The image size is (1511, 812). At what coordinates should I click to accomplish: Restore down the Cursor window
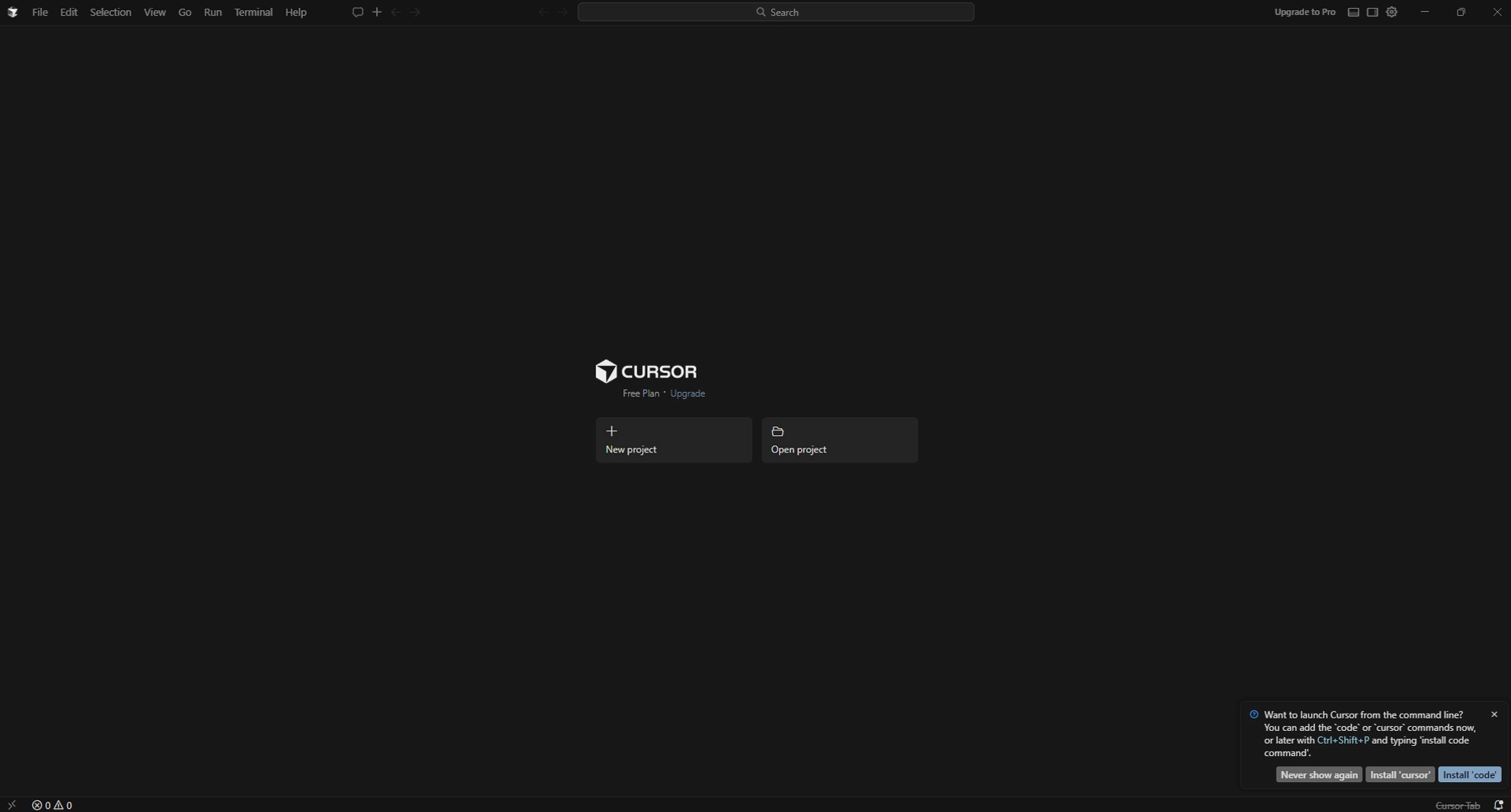click(1461, 12)
